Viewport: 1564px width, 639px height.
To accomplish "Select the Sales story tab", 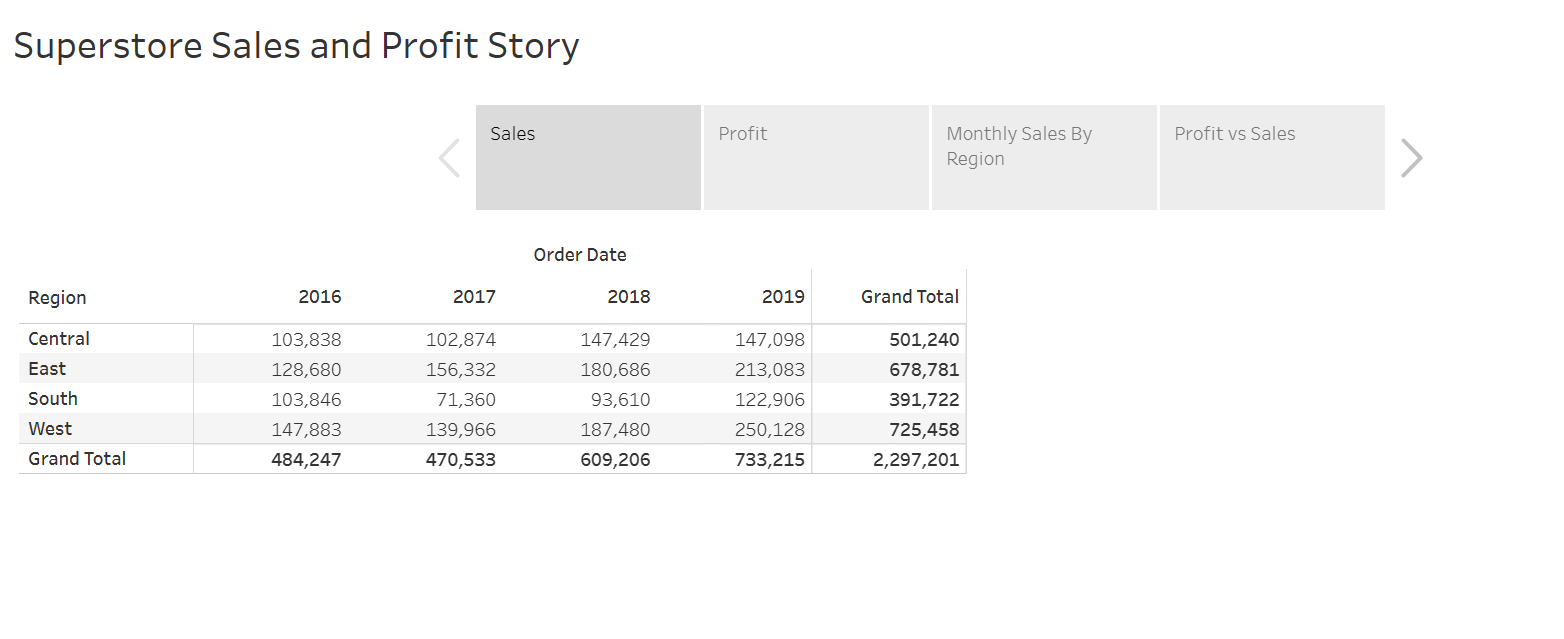I will [588, 157].
